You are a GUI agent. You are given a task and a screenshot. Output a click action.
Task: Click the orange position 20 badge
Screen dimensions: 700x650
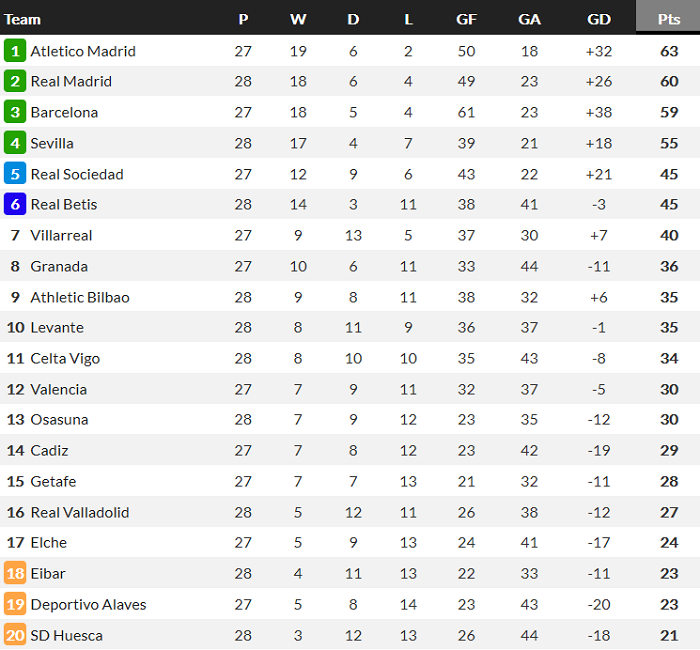click(x=15, y=635)
